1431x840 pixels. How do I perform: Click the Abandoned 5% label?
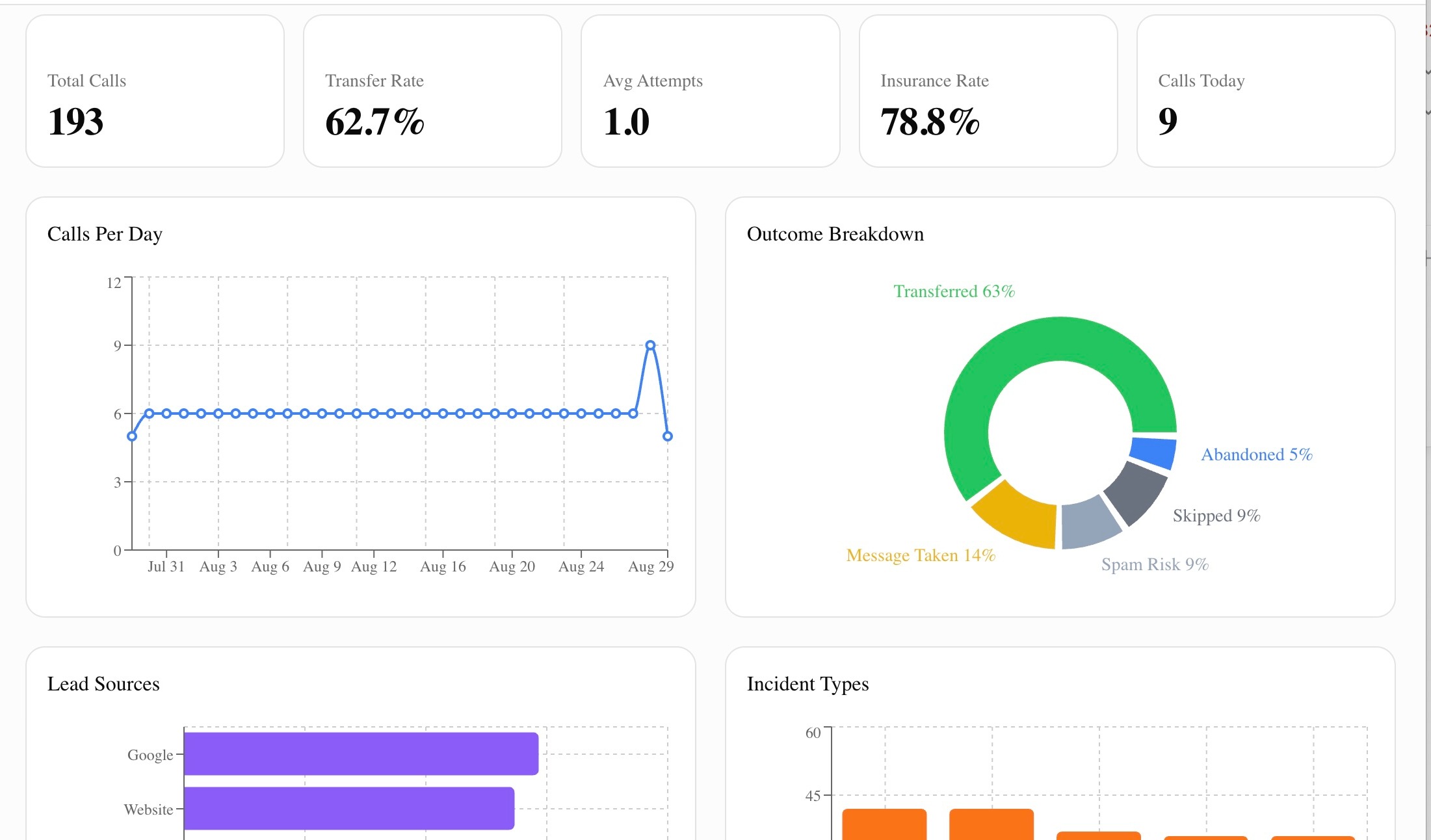[1256, 454]
